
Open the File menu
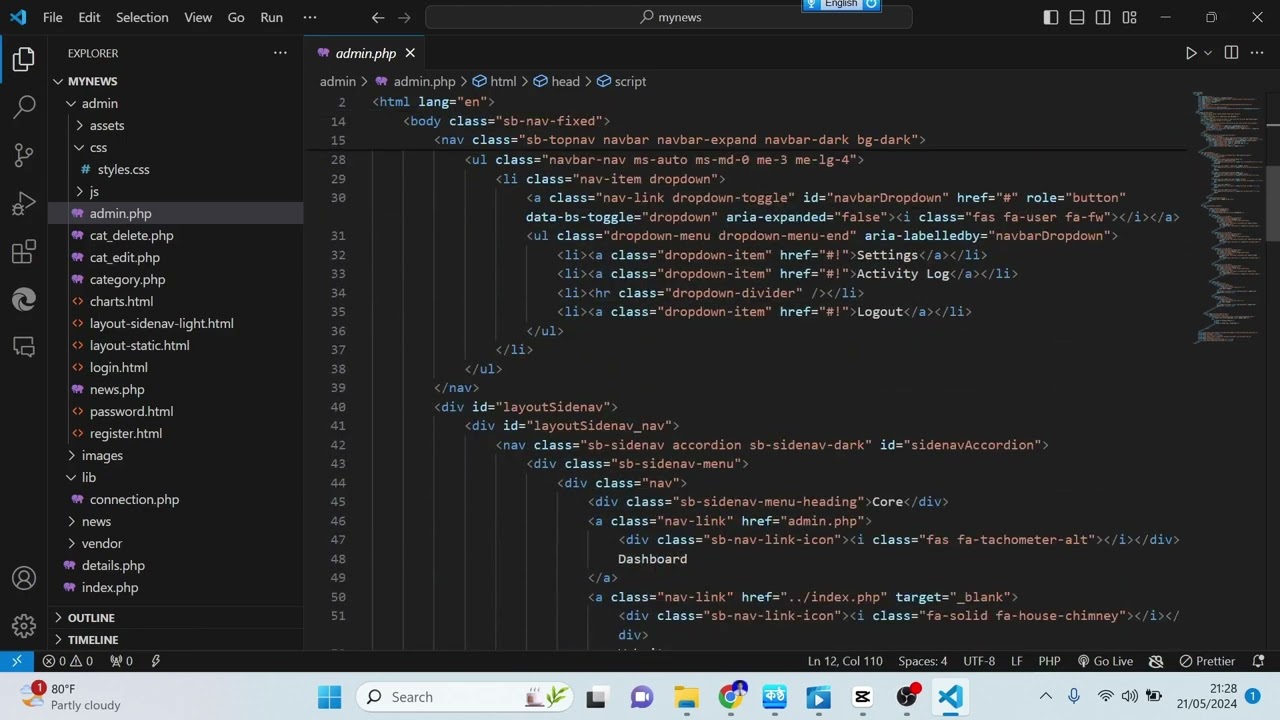point(53,17)
